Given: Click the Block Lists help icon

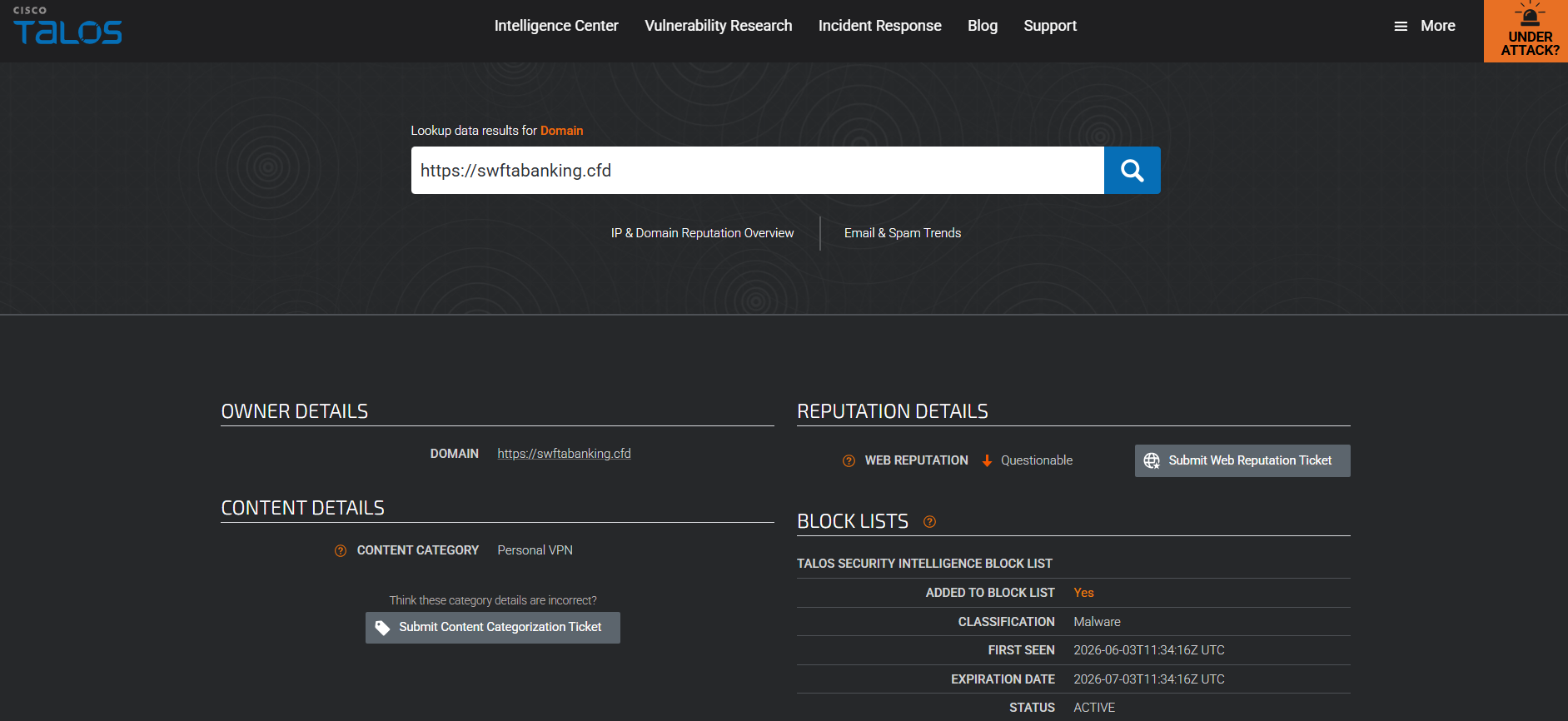Looking at the screenshot, I should click(x=929, y=522).
